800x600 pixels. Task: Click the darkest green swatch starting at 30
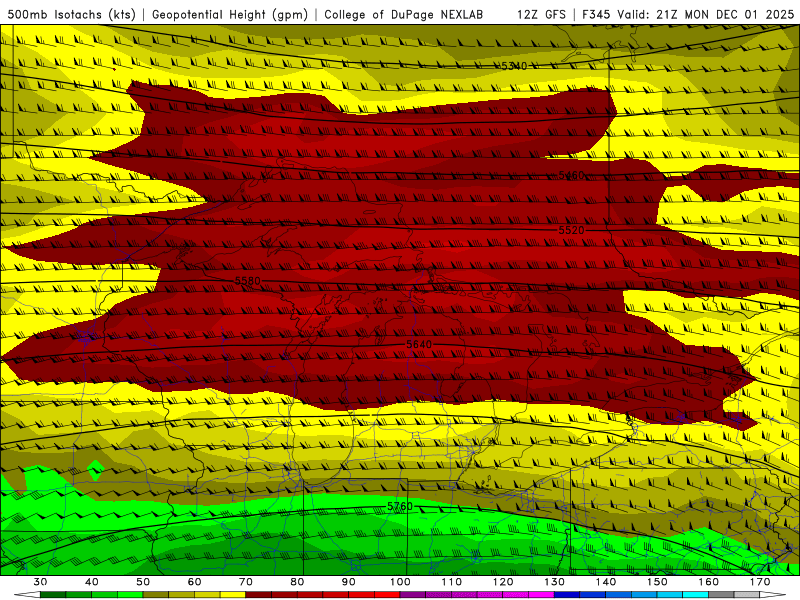(53, 594)
